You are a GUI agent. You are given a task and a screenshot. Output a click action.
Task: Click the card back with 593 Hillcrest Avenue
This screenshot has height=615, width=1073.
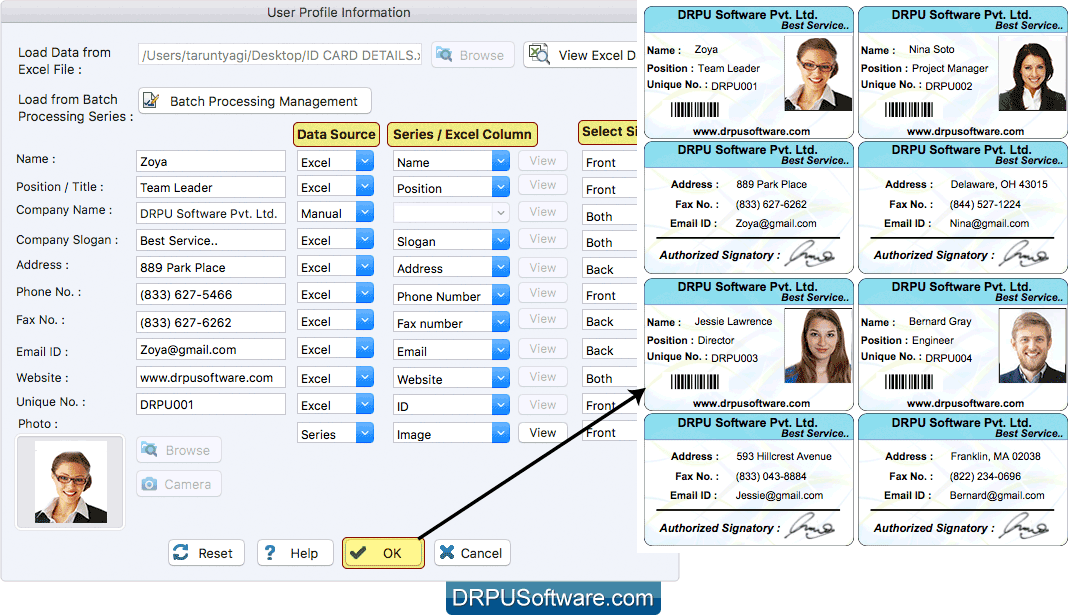[x=749, y=480]
